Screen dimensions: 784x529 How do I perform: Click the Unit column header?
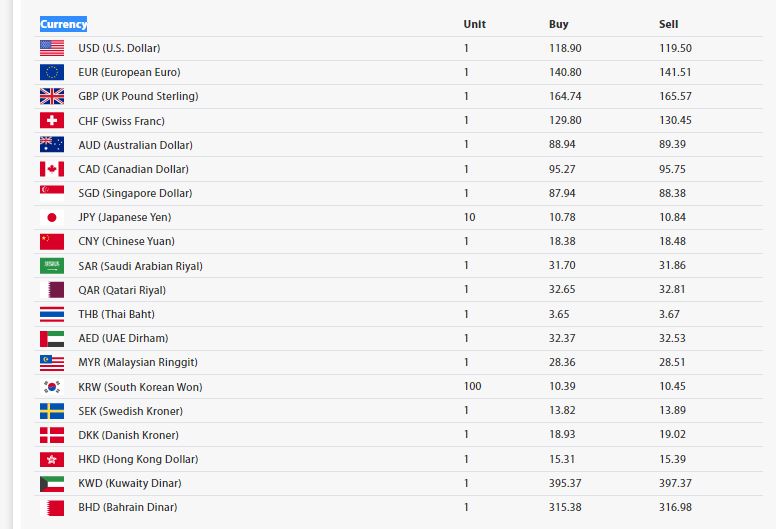(x=474, y=24)
